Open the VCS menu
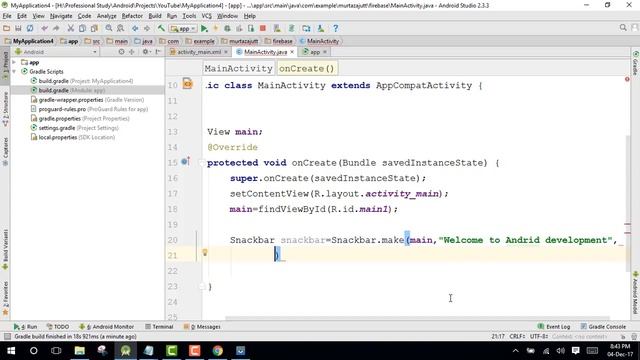Screen dimensions: 640x360 coord(207,16)
